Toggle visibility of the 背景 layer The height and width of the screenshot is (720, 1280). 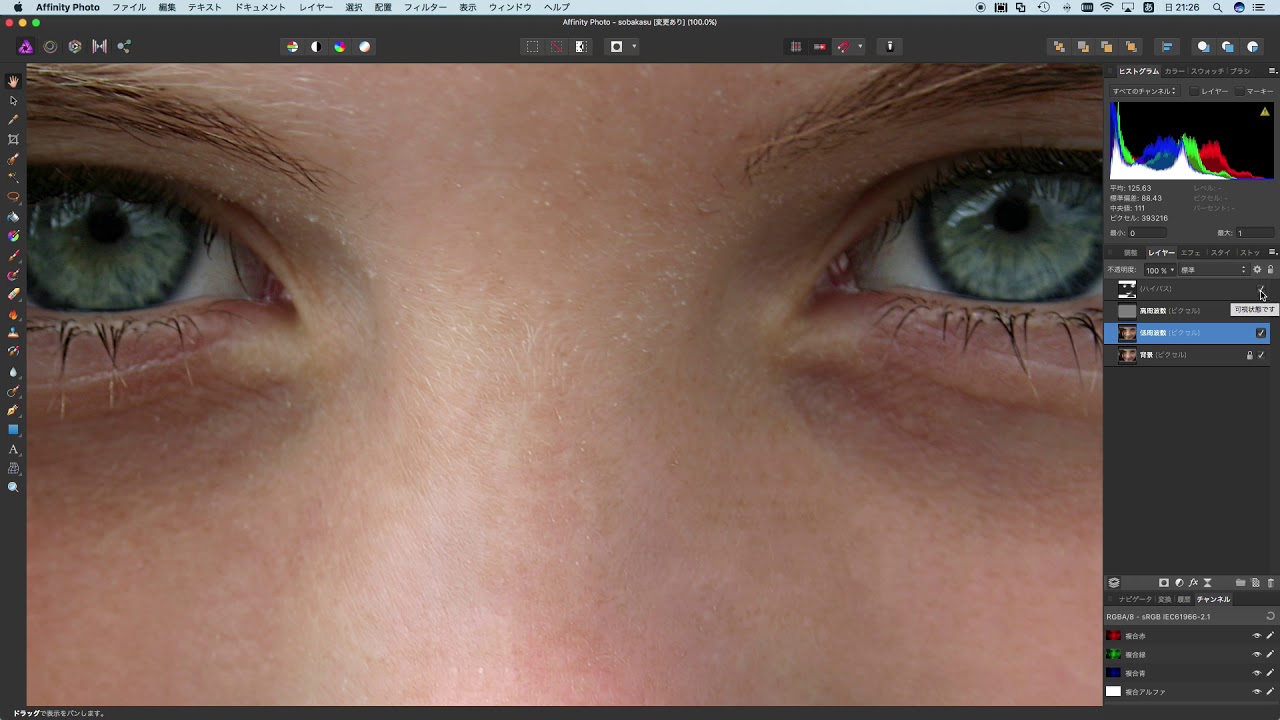[1261, 355]
